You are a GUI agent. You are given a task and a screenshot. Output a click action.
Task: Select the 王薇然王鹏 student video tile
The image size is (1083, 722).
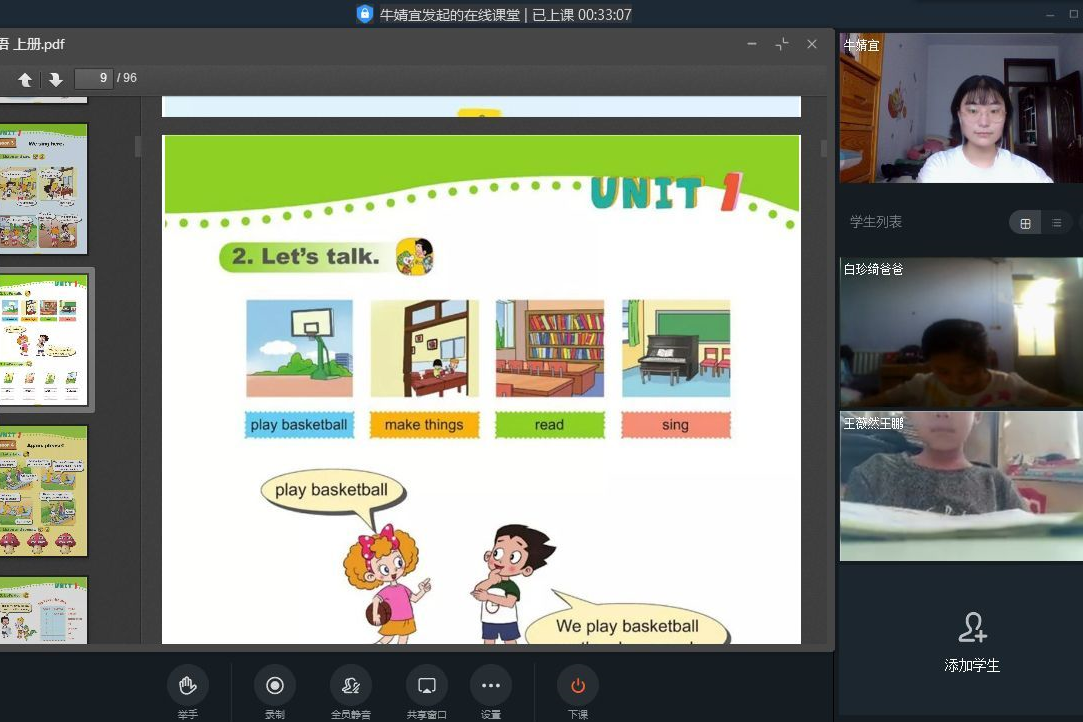[961, 486]
